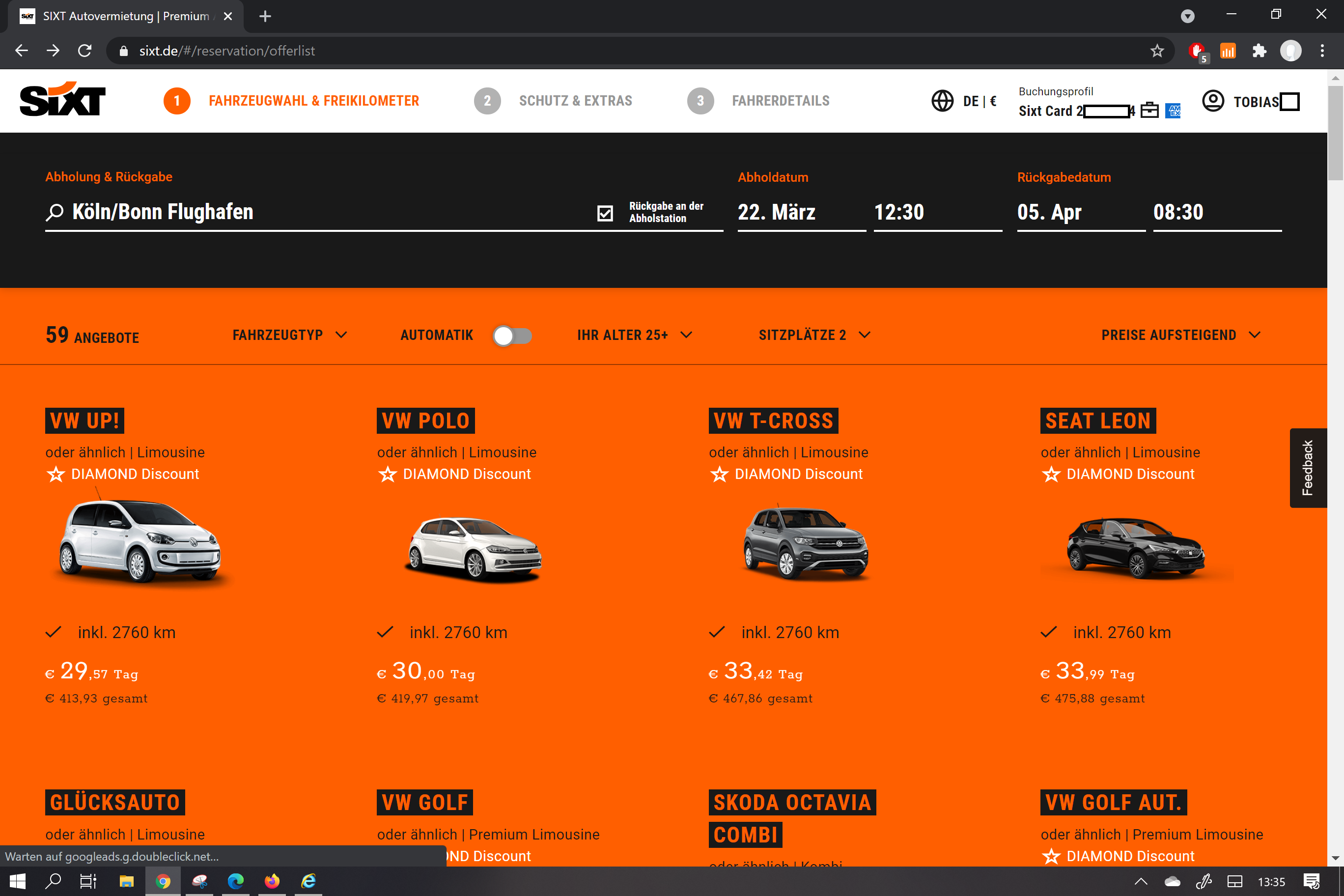Click the star icon under SEAT LEON

[x=1051, y=475]
